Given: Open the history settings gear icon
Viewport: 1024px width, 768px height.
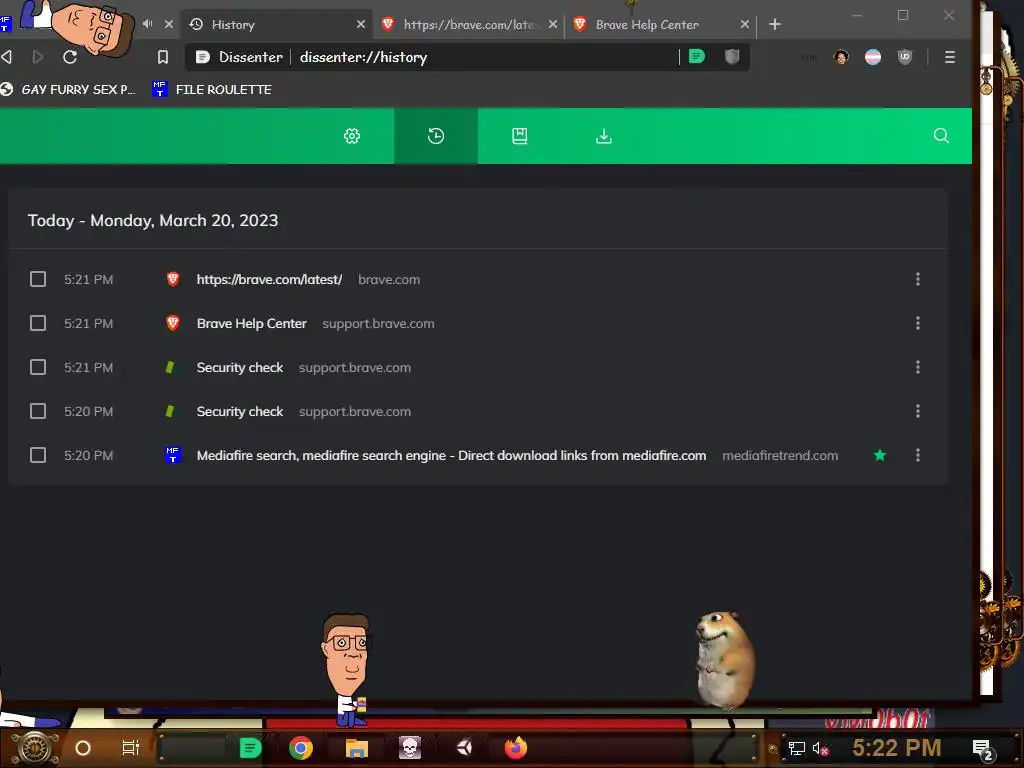Looking at the screenshot, I should pos(352,136).
